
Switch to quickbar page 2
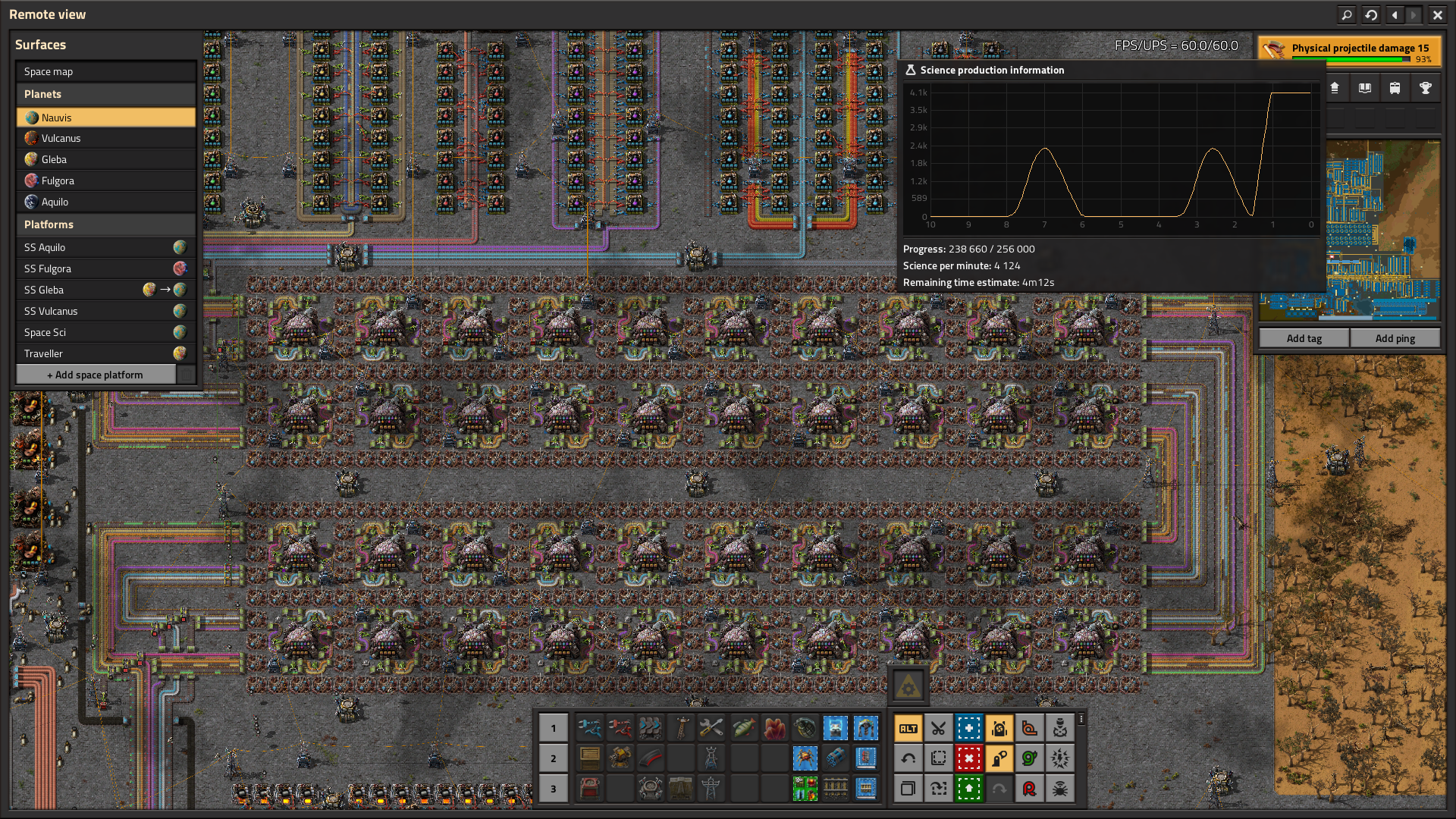pyautogui.click(x=553, y=758)
